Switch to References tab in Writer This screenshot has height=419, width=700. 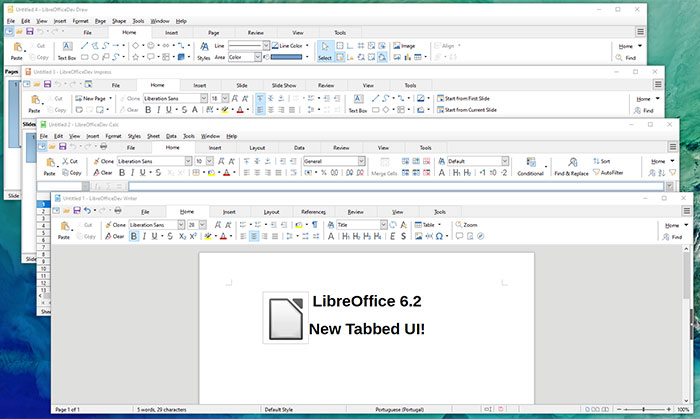pos(313,212)
